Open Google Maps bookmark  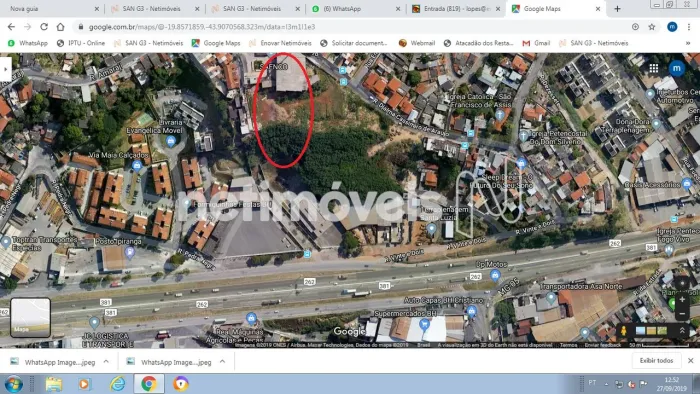pyautogui.click(x=216, y=43)
